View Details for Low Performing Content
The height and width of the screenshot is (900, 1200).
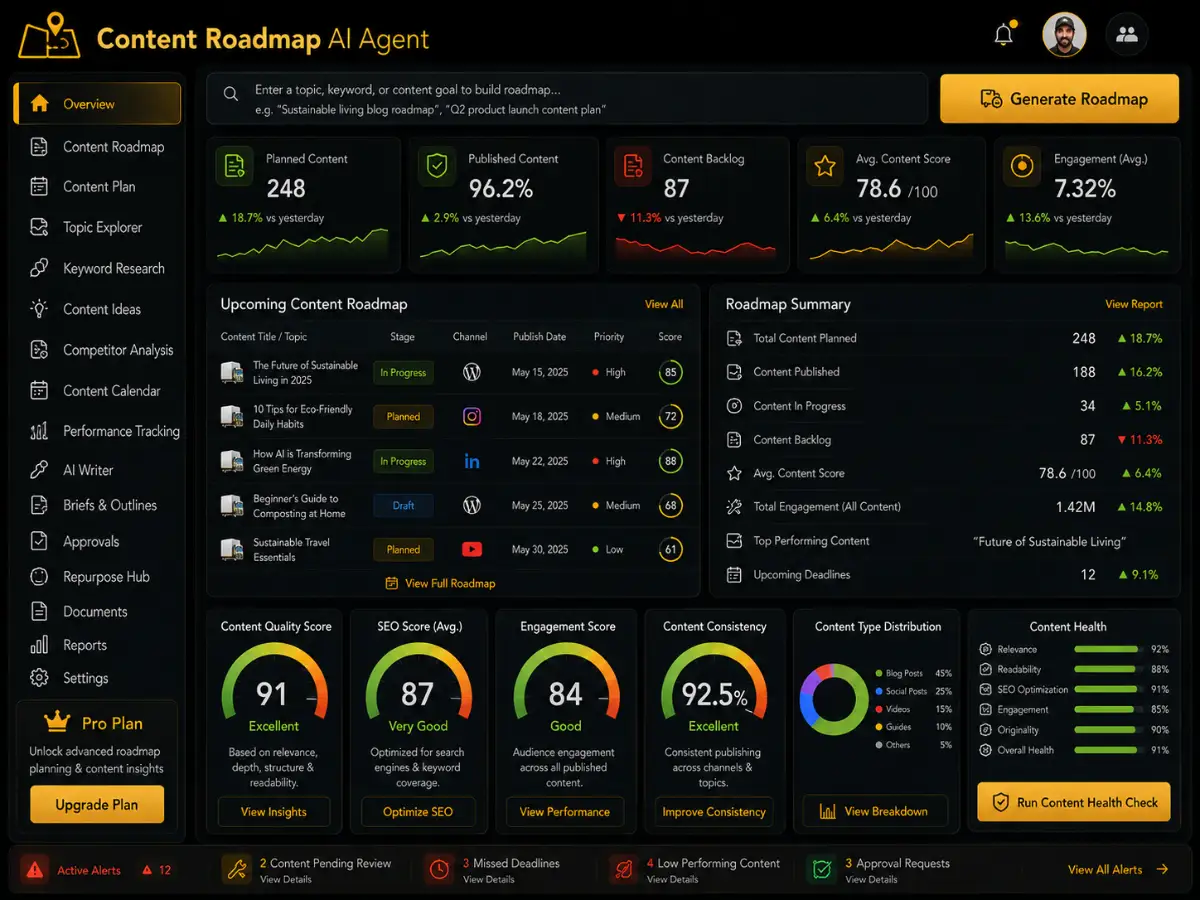(x=673, y=880)
